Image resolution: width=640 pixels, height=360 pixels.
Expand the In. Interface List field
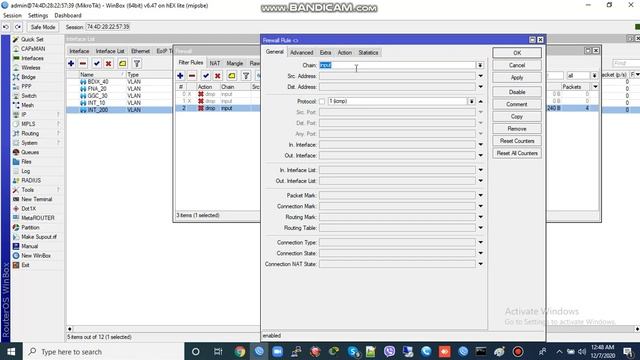tap(480, 170)
